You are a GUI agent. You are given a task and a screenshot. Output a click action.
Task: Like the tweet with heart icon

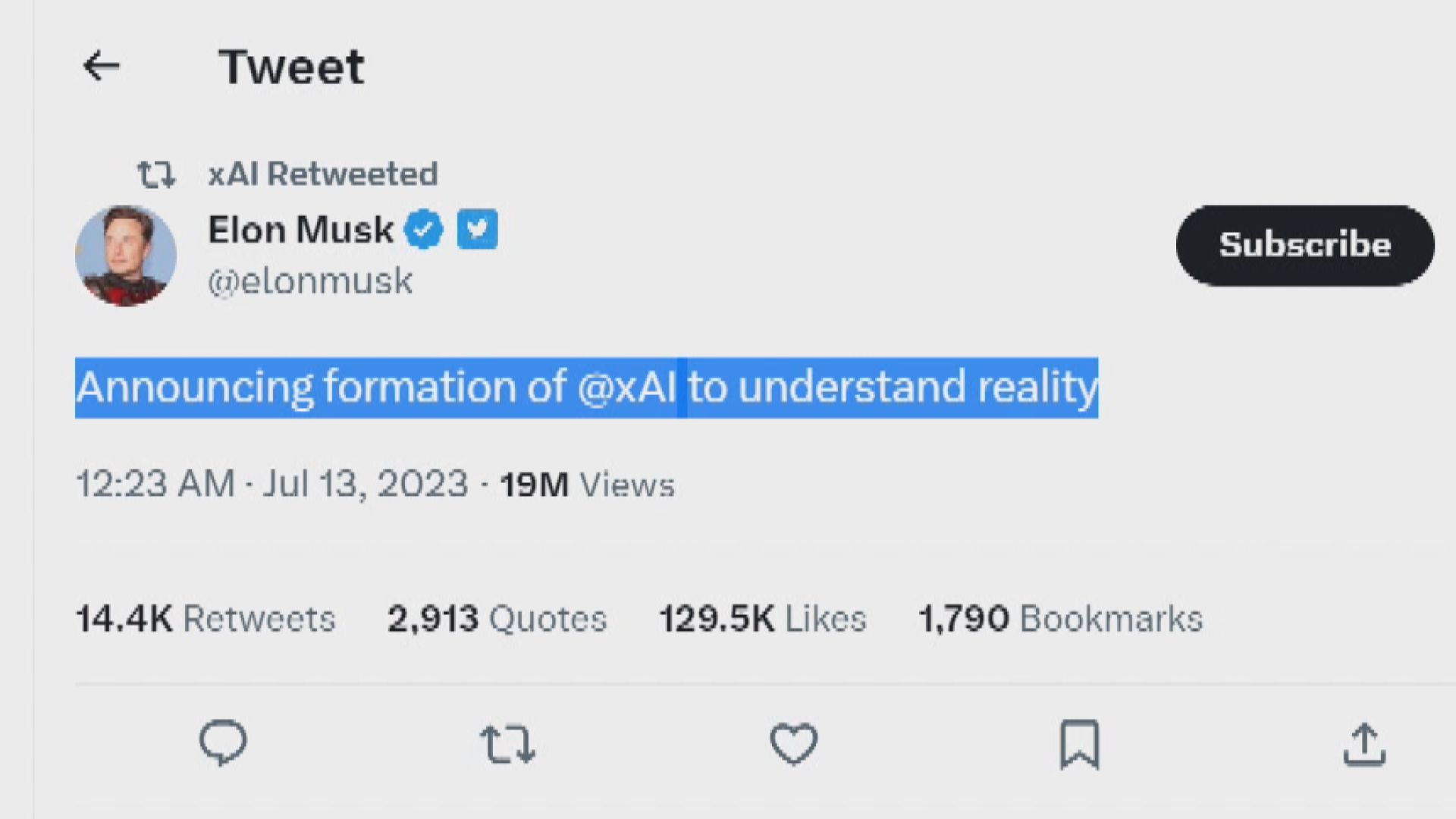tap(793, 743)
